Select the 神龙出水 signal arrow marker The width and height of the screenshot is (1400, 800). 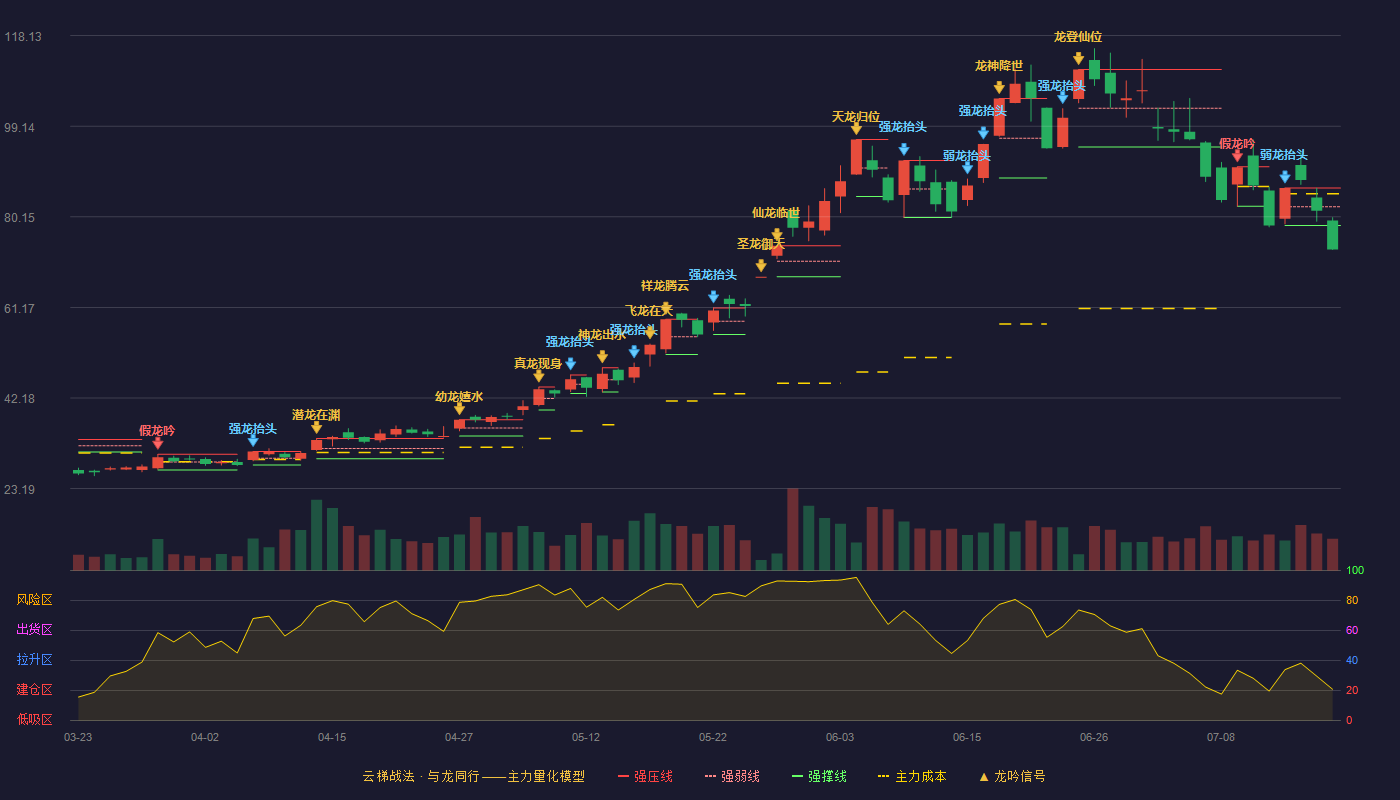tap(602, 357)
